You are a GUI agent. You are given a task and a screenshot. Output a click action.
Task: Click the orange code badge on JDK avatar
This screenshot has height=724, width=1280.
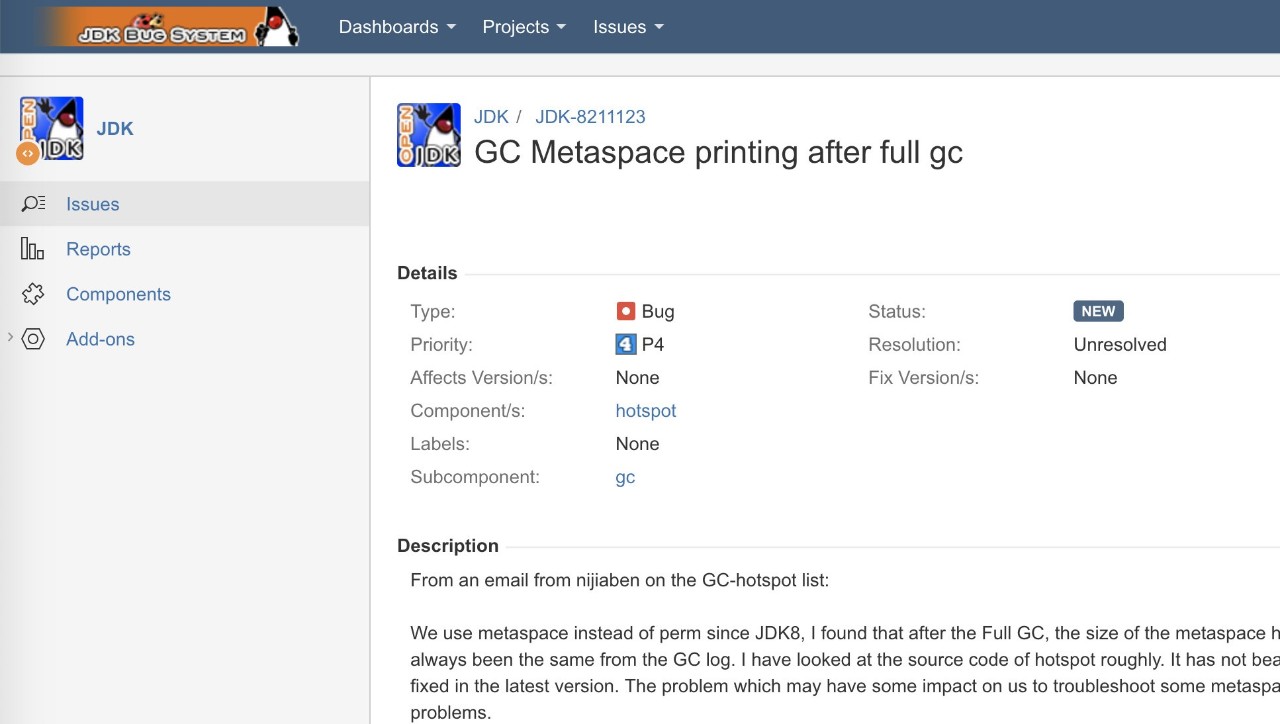click(27, 154)
